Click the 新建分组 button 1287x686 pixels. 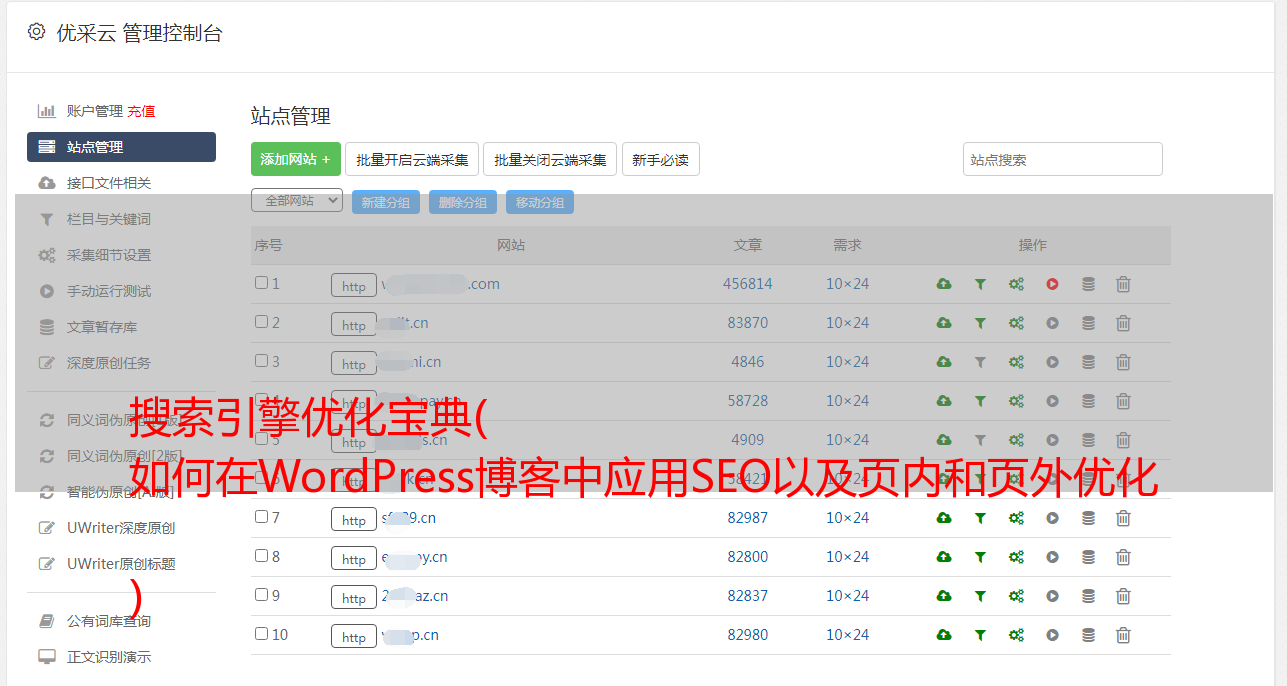pos(386,202)
